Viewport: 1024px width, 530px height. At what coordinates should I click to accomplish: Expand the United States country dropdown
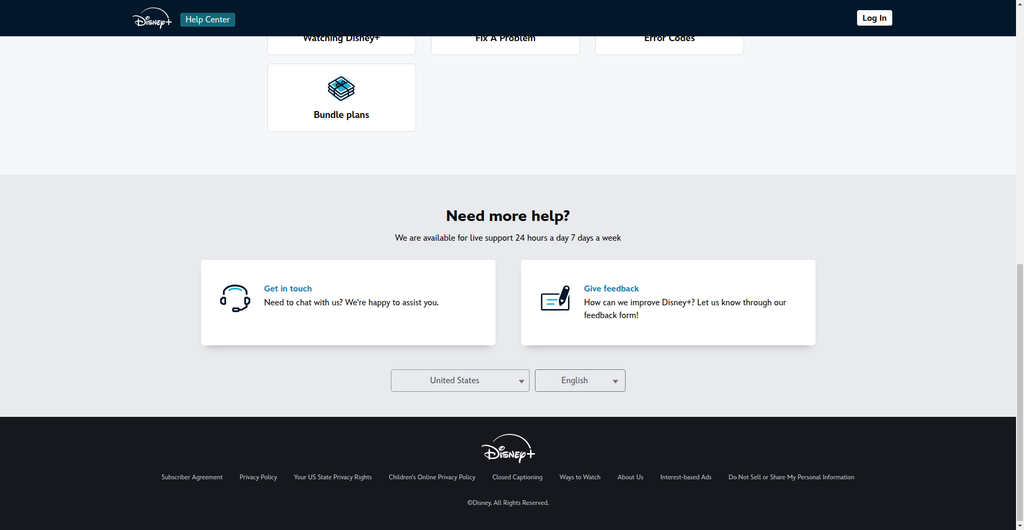[x=460, y=381]
